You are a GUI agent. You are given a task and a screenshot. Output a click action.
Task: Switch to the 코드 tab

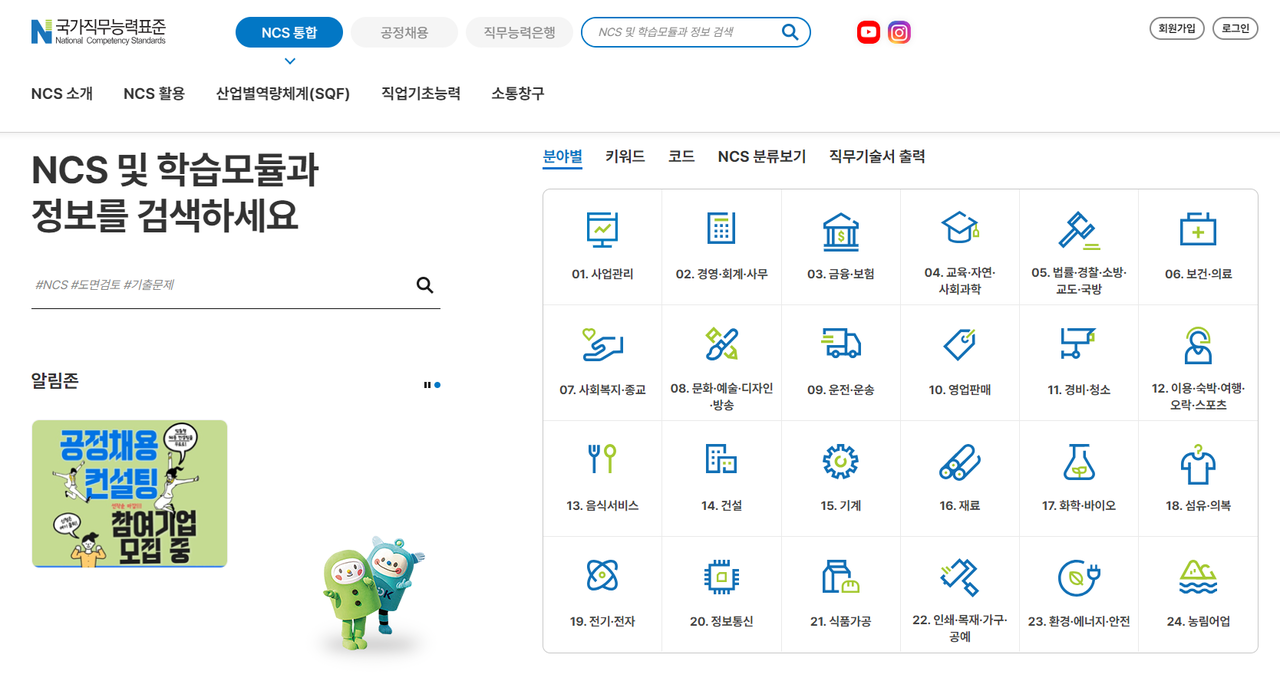pyautogui.click(x=681, y=157)
